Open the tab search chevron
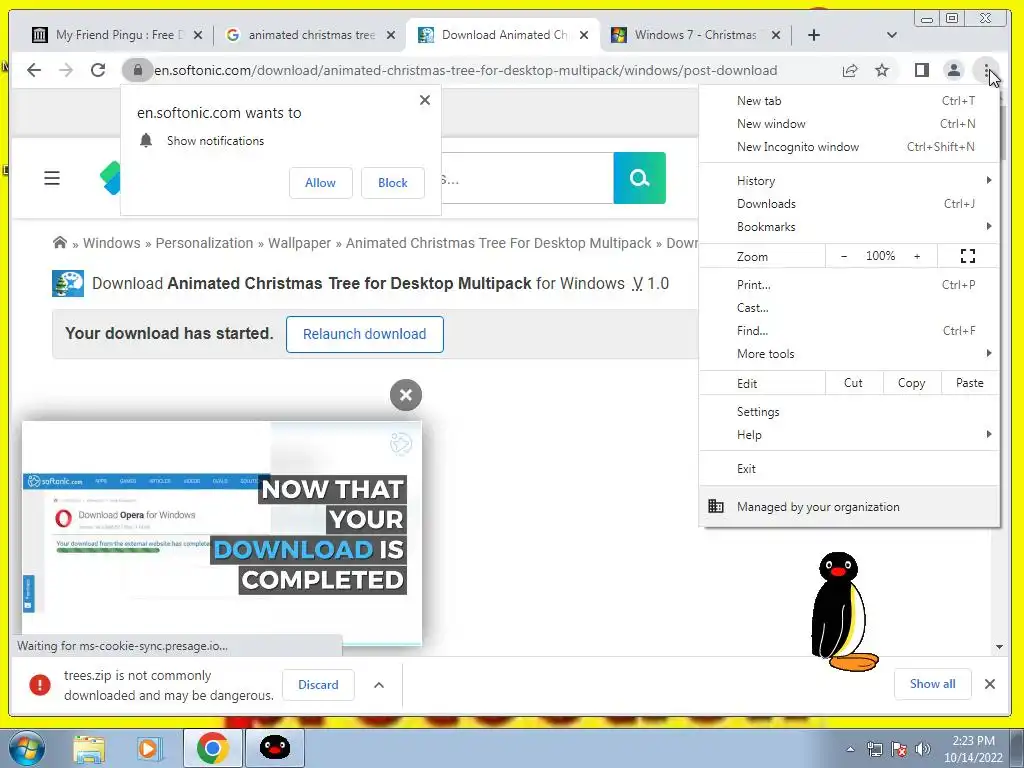 click(891, 35)
